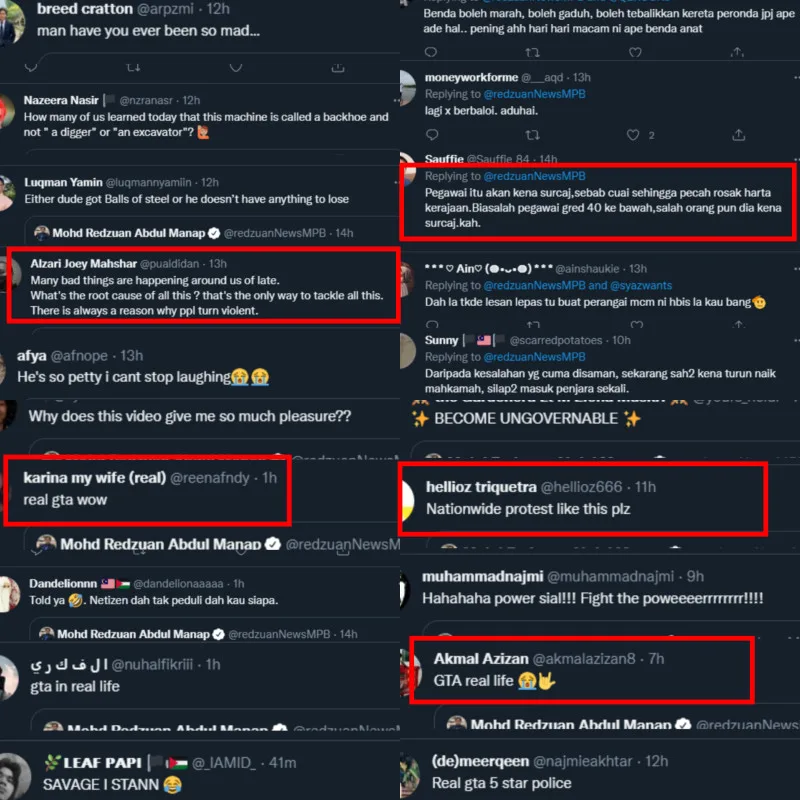This screenshot has width=800, height=800.
Task: Retweet moneyworkforme's reply
Action: pyautogui.click(x=532, y=135)
